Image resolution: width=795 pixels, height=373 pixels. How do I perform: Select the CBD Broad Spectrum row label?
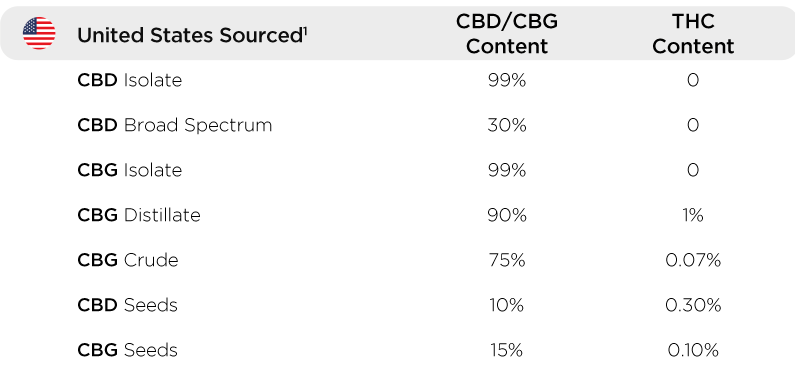[x=174, y=126]
